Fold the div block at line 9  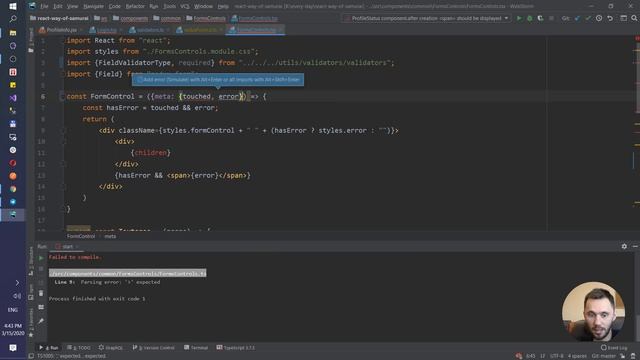(64, 131)
